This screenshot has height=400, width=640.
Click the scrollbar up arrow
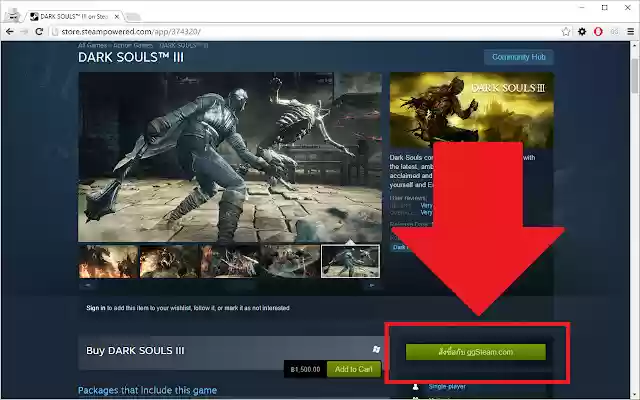(635, 45)
